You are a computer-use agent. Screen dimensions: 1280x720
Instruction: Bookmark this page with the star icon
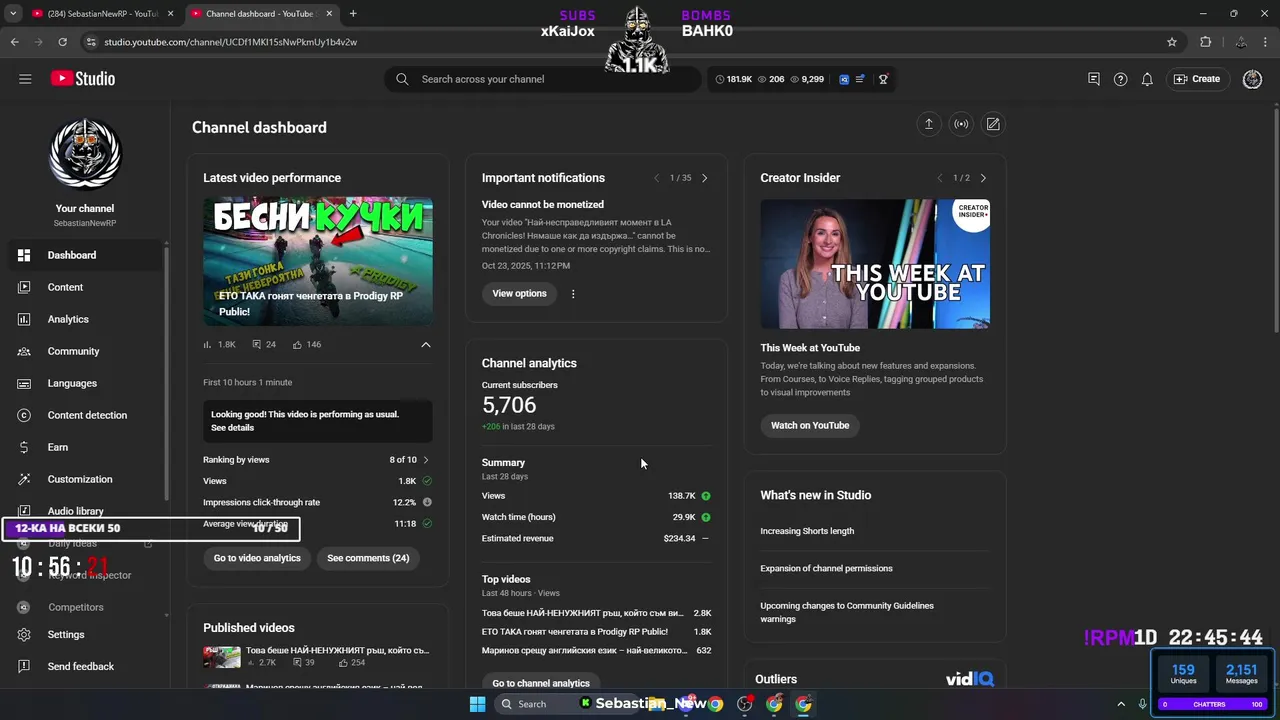click(x=1172, y=42)
